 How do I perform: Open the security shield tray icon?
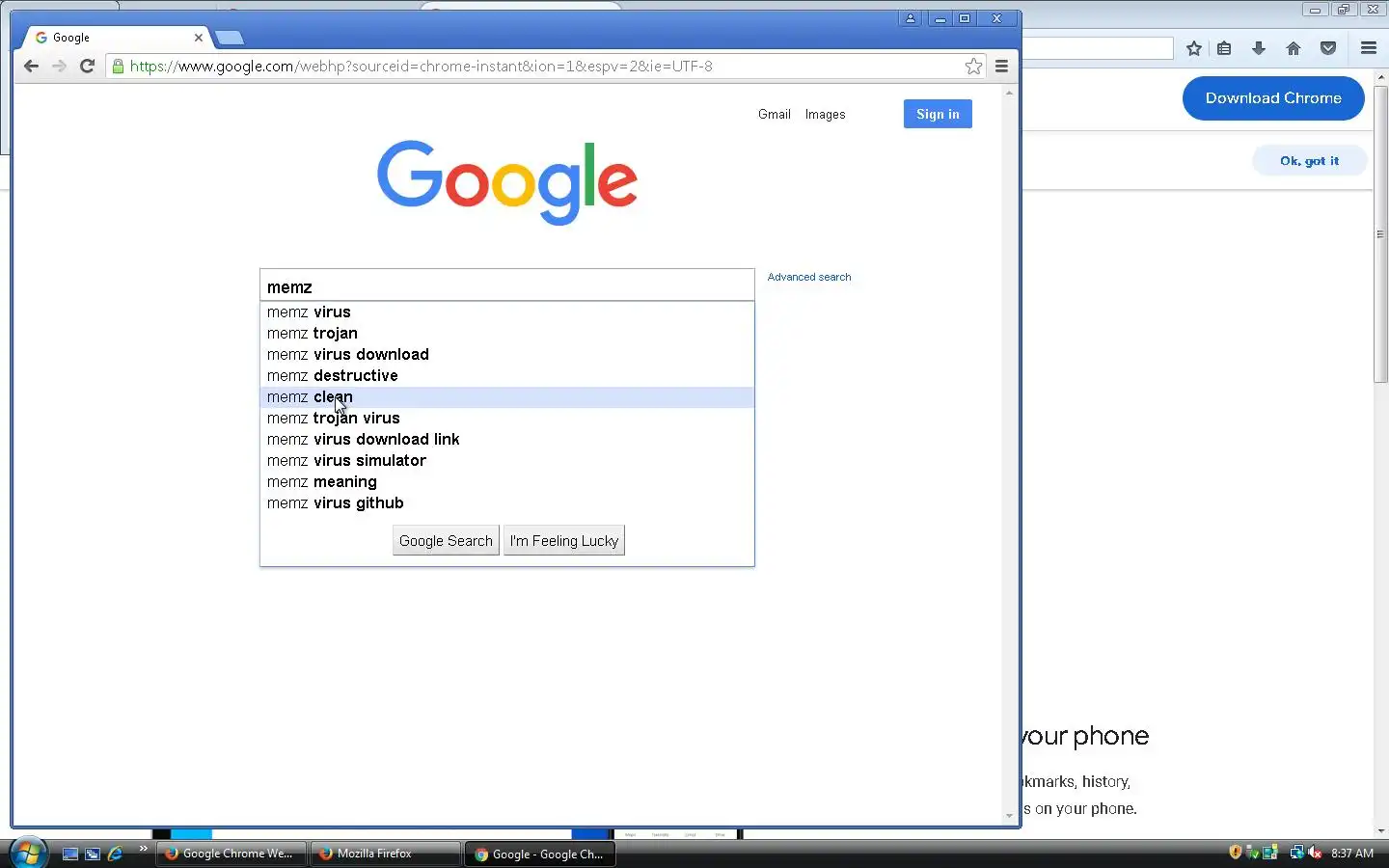(x=1236, y=853)
